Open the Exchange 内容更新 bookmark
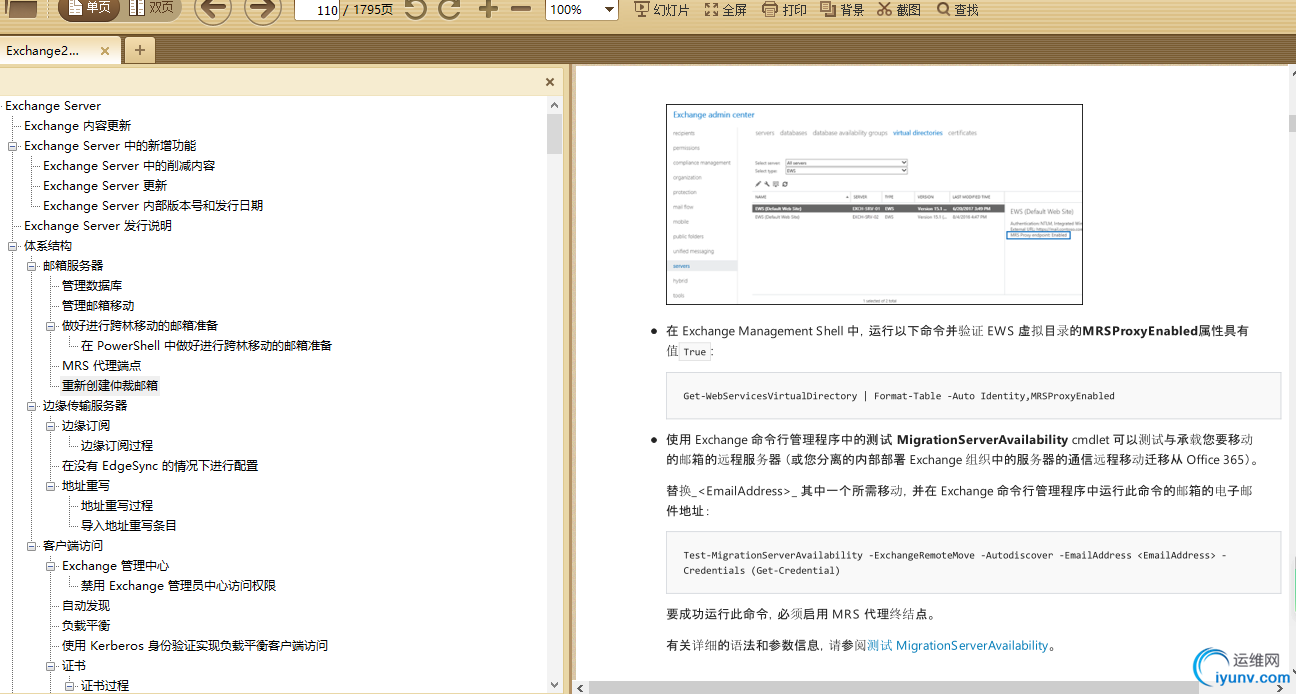Screen dimensions: 1296x694 (78, 126)
